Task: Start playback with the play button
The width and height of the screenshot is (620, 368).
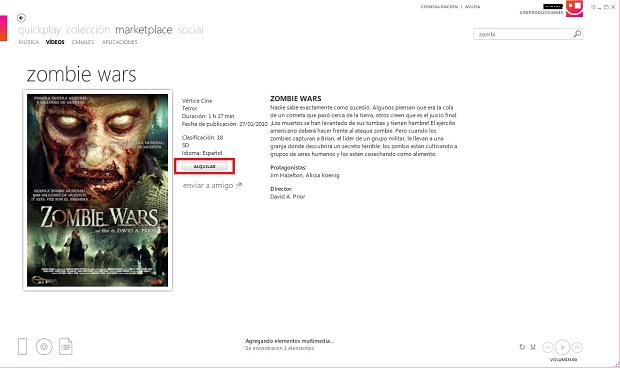Action: click(562, 347)
